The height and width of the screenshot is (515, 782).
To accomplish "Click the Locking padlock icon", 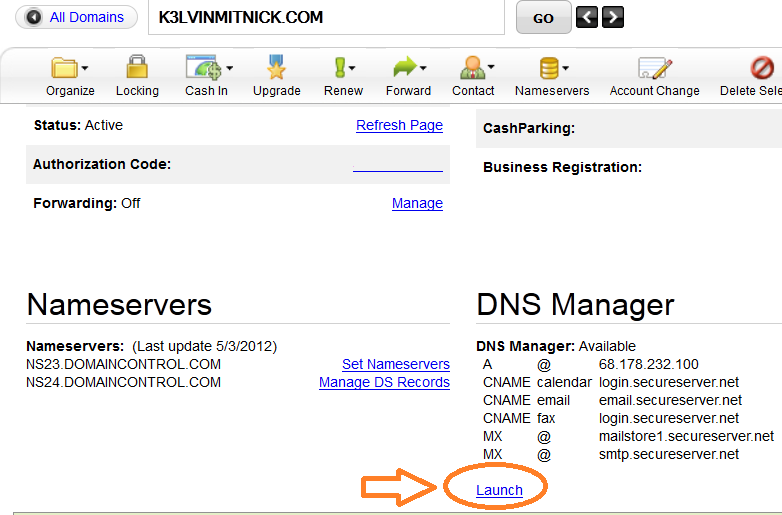I will [137, 67].
